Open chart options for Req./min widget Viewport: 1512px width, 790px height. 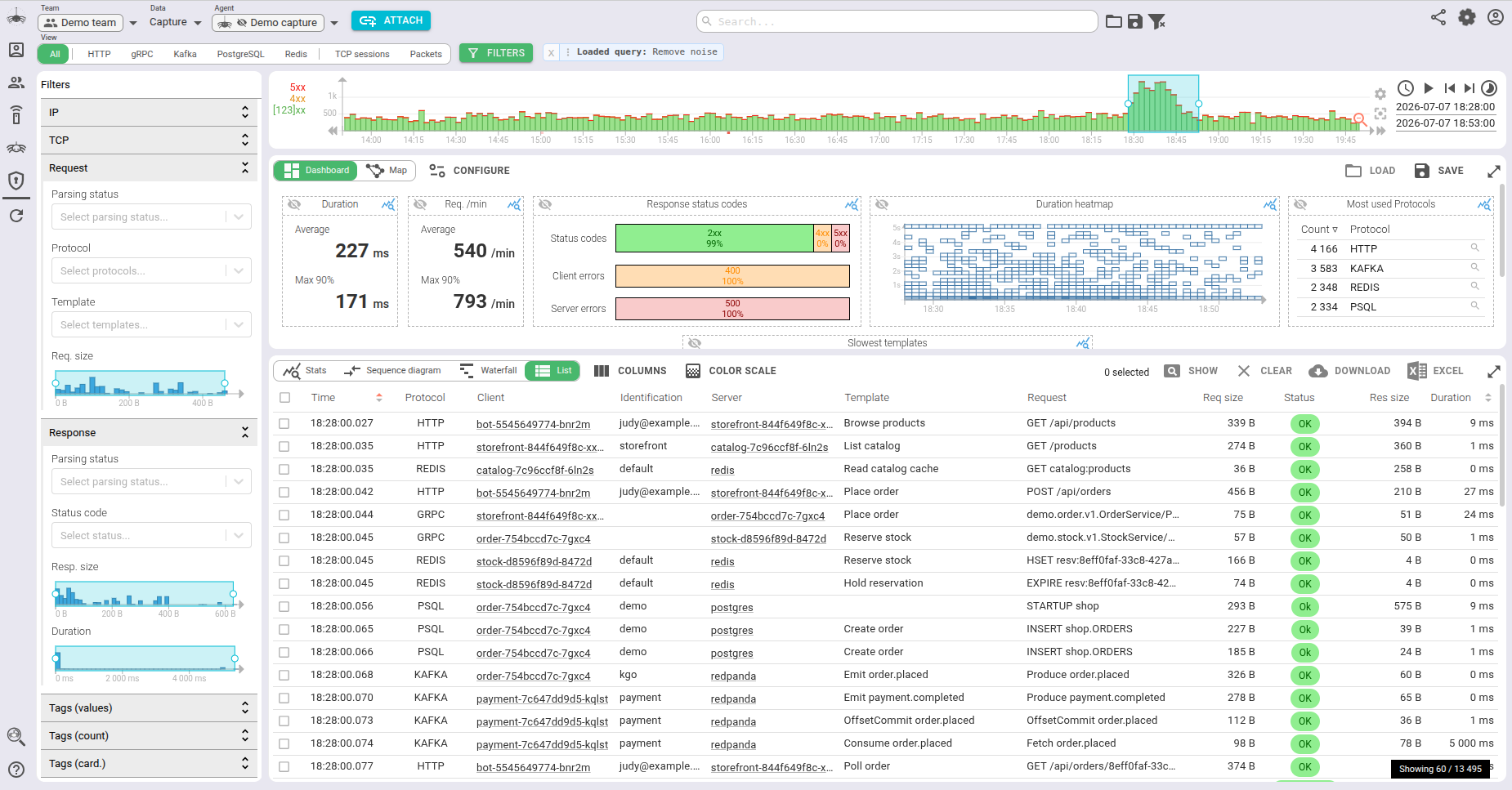click(x=514, y=204)
